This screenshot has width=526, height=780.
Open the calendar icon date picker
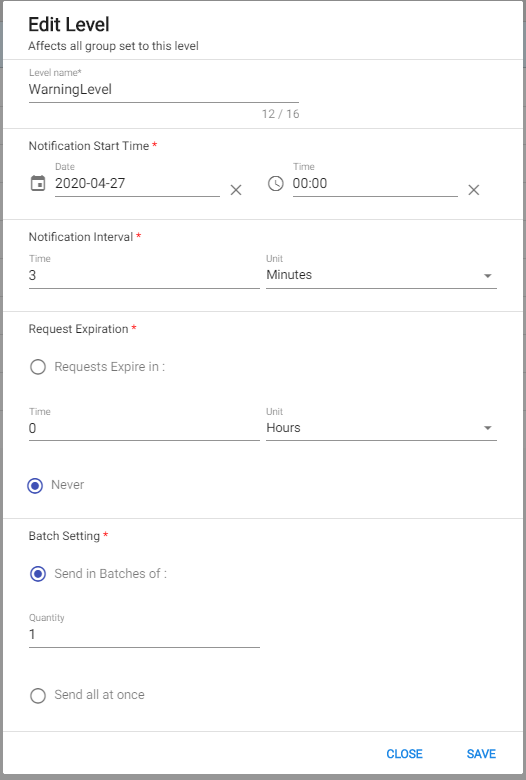38,183
